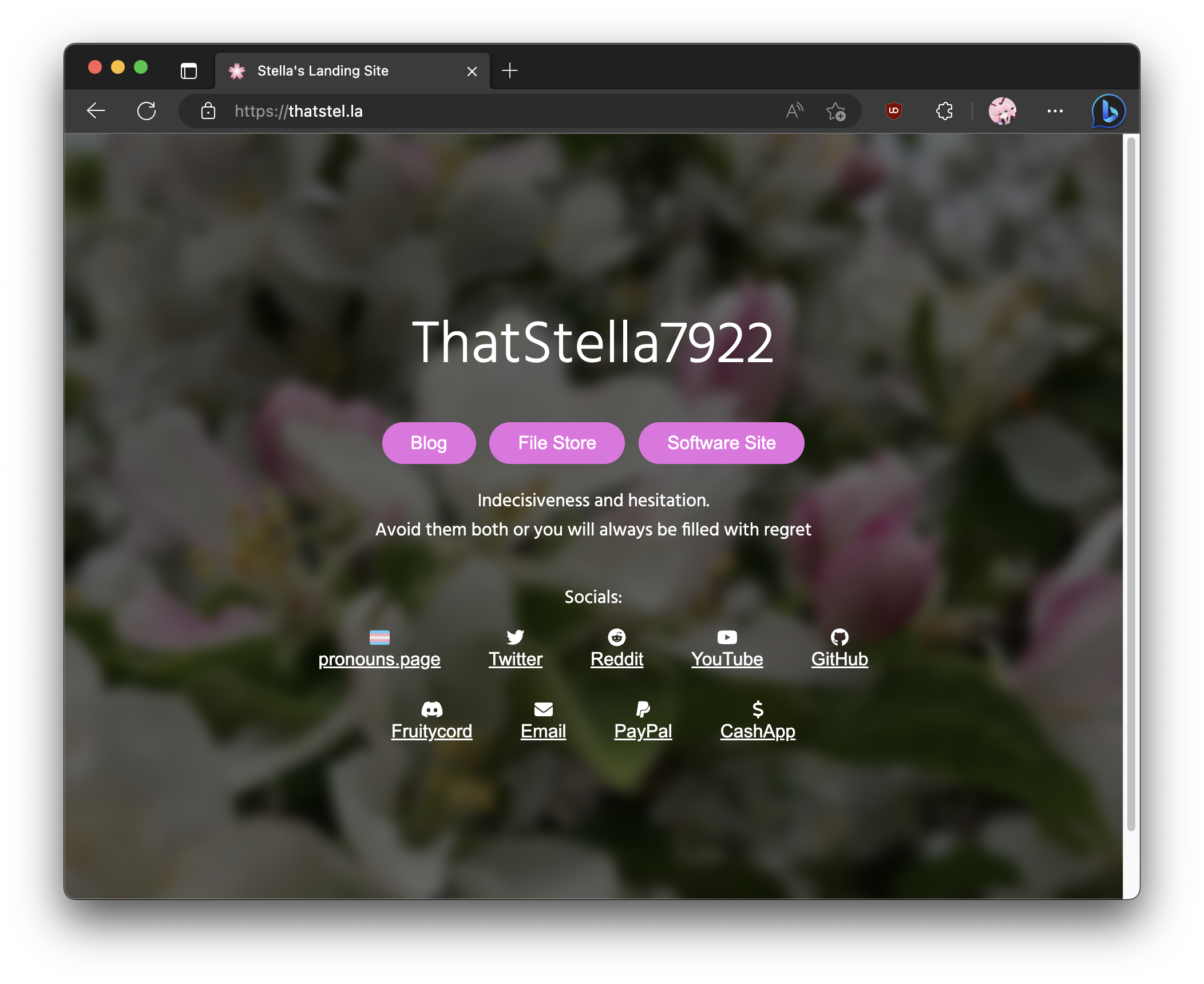Screen dimensions: 1204x984
Task: Click the Twitter social icon
Action: pyautogui.click(x=516, y=636)
